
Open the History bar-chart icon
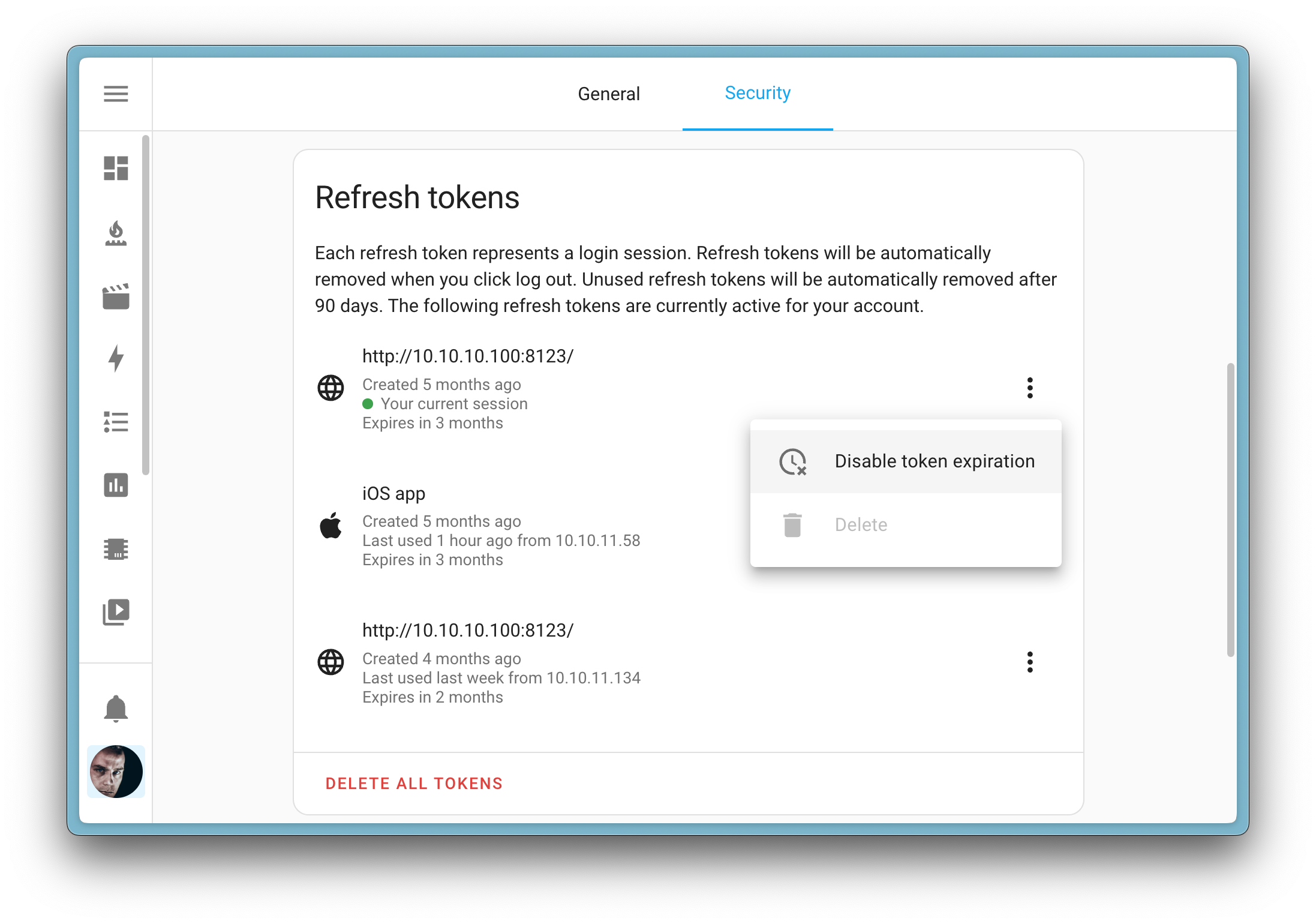[116, 486]
